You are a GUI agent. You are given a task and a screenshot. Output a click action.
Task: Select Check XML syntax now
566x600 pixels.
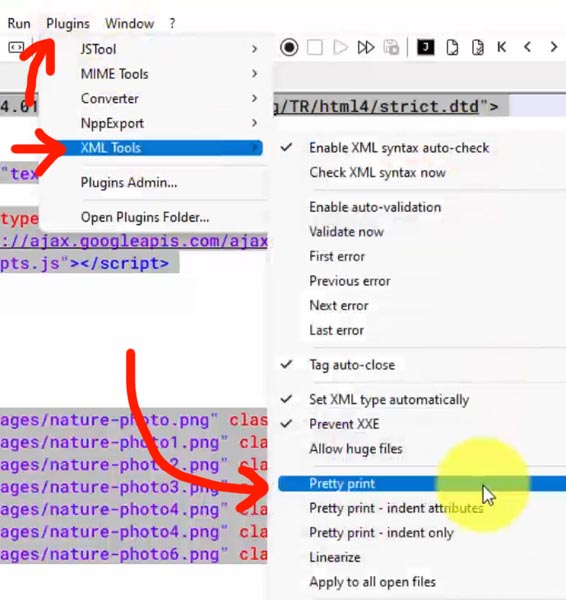(x=377, y=172)
